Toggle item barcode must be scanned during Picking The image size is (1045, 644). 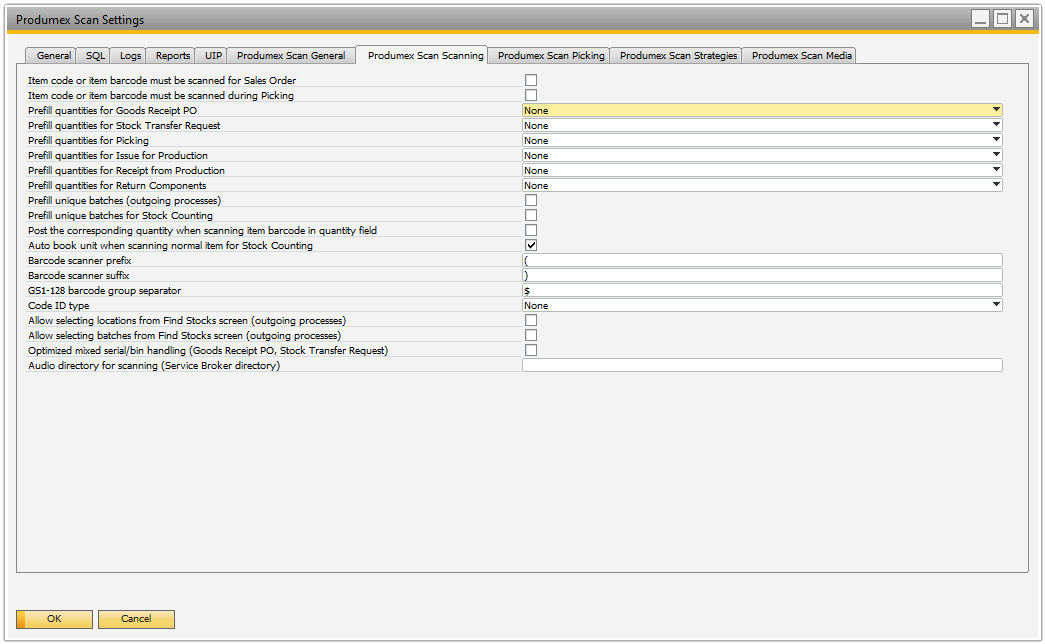pyautogui.click(x=530, y=95)
